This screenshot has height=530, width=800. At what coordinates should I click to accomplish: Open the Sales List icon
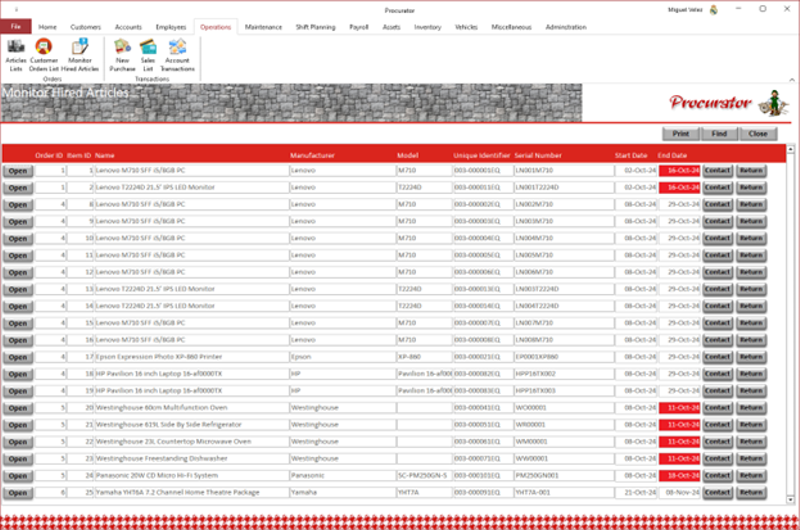tap(148, 54)
